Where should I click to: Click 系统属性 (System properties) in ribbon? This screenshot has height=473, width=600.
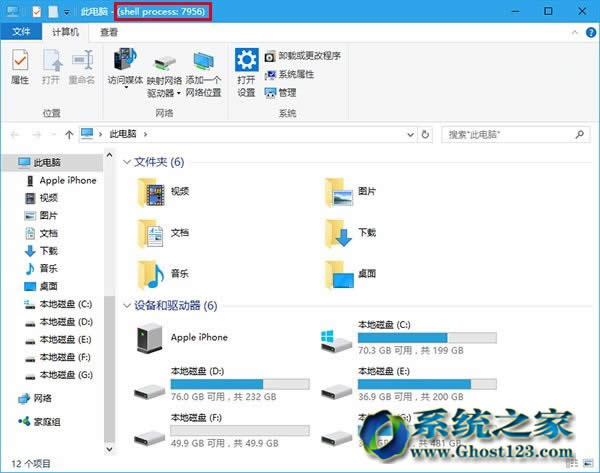295,75
